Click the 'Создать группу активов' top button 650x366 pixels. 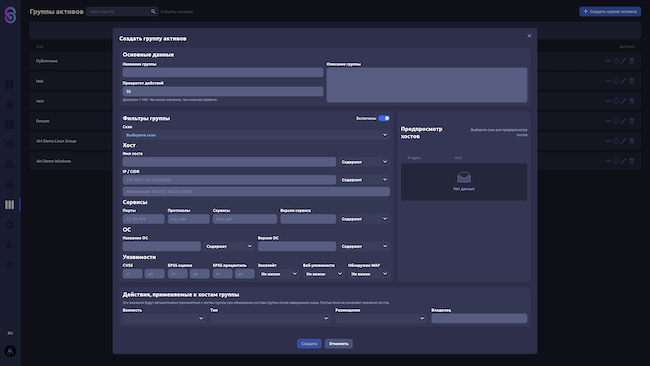tap(610, 12)
